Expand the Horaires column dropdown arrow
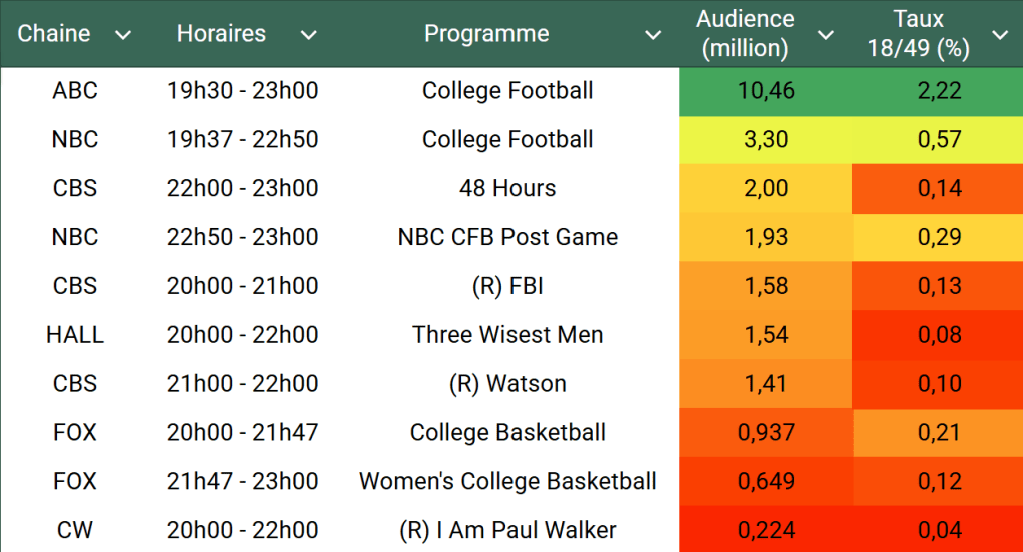Screen dimensions: 1023x552 click(x=309, y=35)
